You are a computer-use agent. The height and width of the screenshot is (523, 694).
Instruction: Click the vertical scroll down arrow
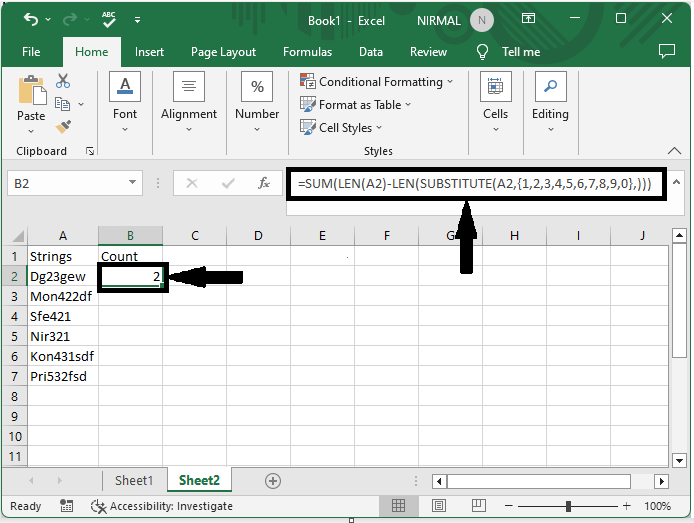[x=679, y=460]
